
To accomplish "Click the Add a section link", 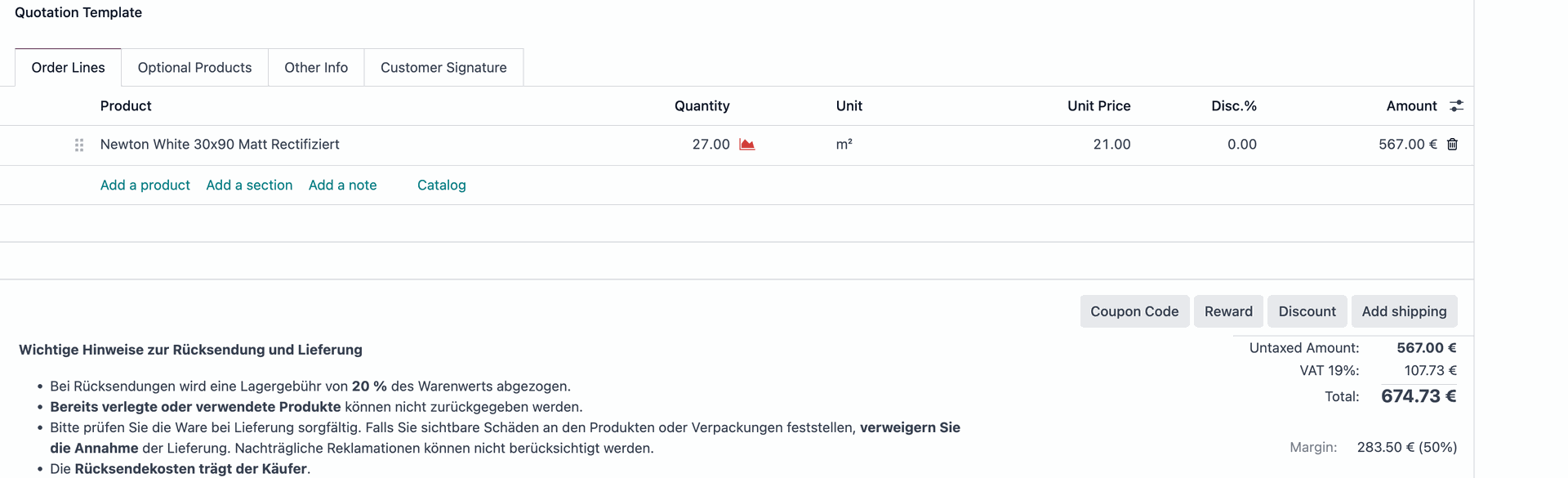I will click(x=249, y=185).
